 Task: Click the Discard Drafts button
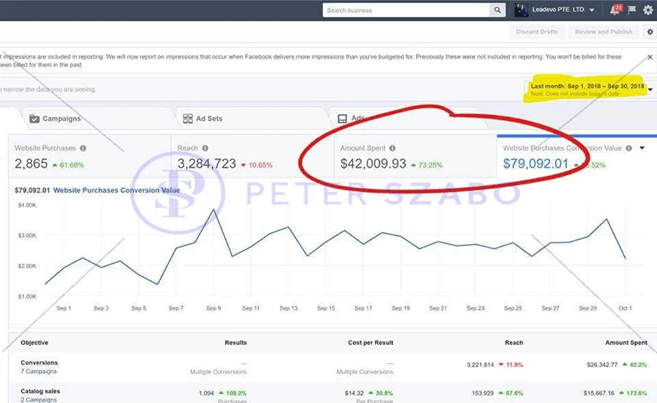[538, 32]
